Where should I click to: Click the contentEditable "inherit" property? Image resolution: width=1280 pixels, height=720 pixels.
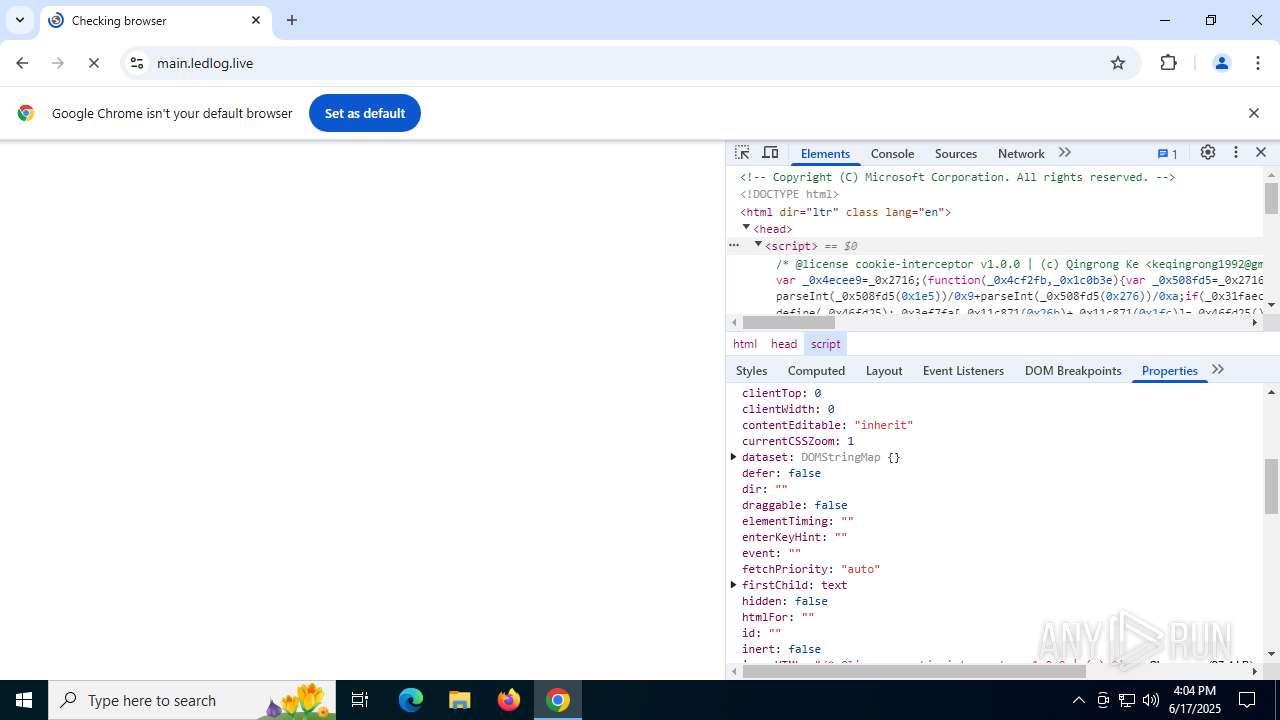tap(827, 425)
